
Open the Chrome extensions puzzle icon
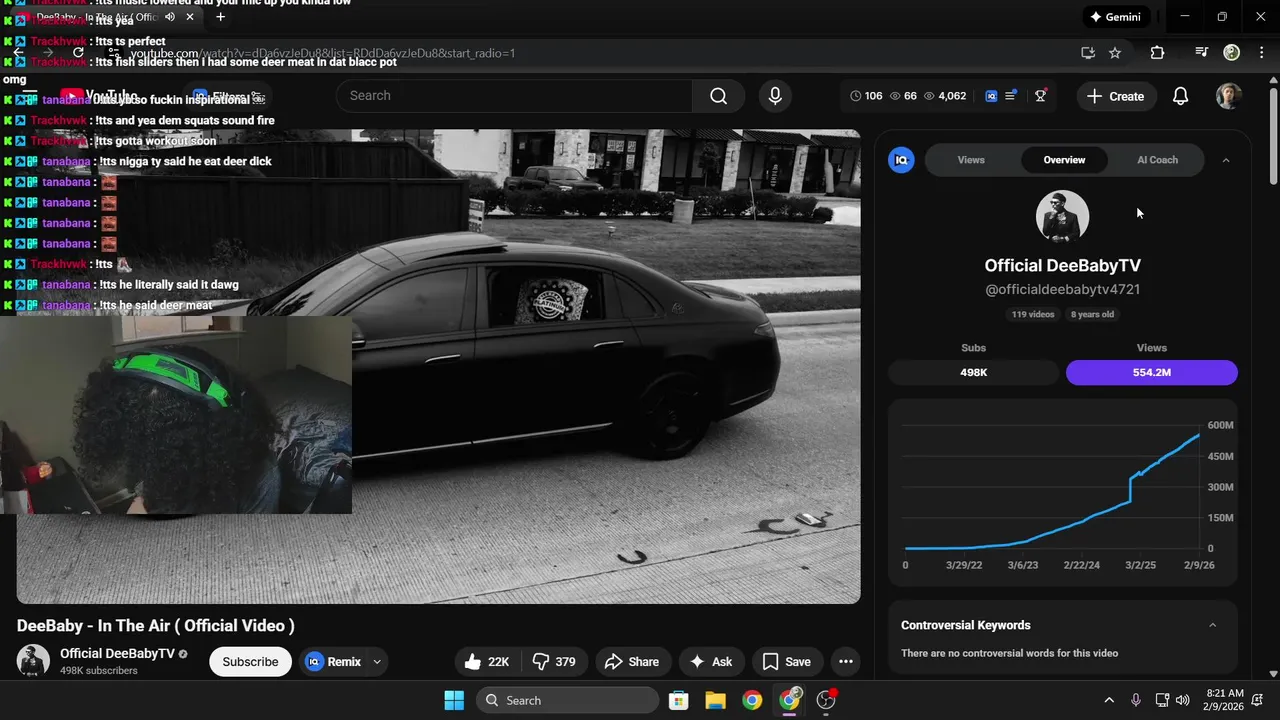[x=1157, y=53]
